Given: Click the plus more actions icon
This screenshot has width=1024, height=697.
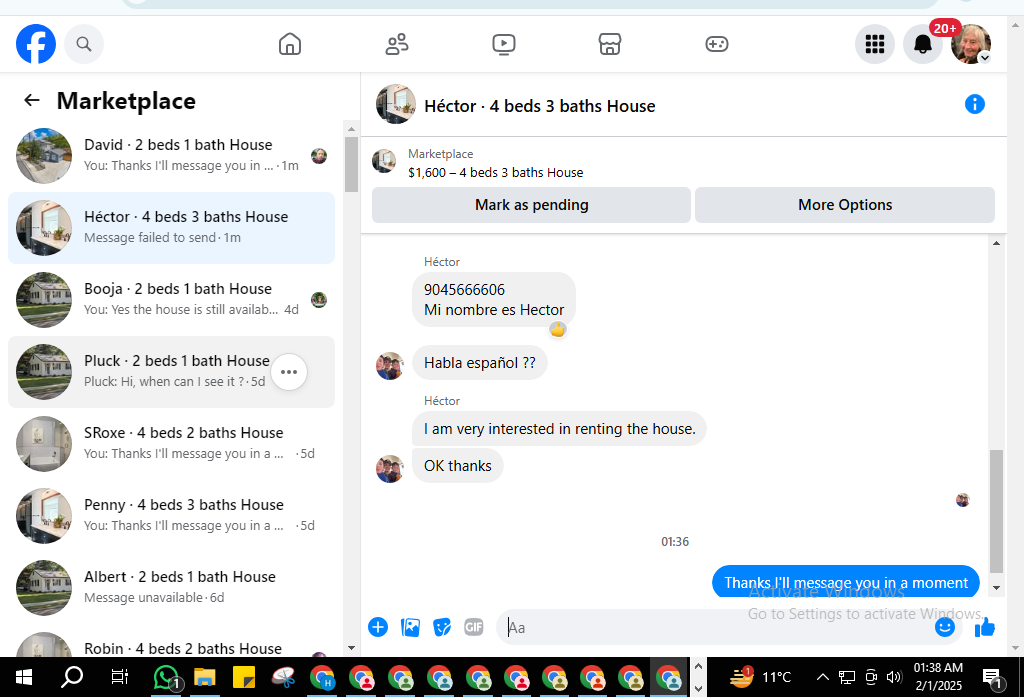Looking at the screenshot, I should (x=378, y=627).
